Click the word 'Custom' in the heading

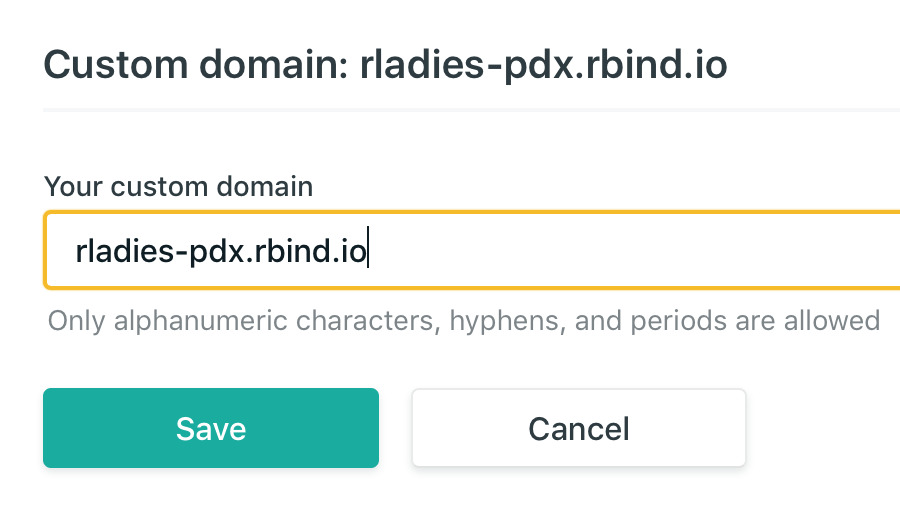(x=115, y=64)
